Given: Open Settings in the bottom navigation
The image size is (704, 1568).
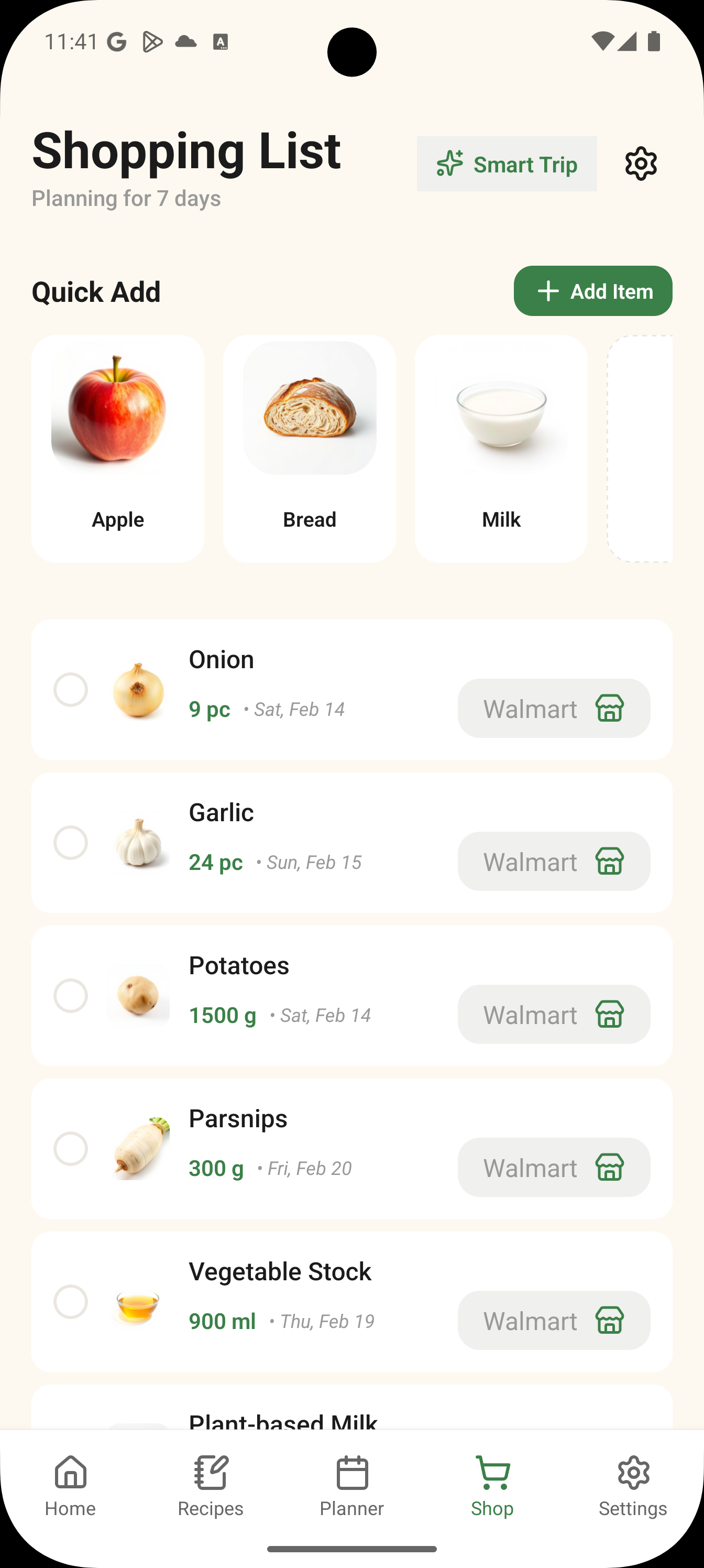Looking at the screenshot, I should pyautogui.click(x=633, y=1485).
